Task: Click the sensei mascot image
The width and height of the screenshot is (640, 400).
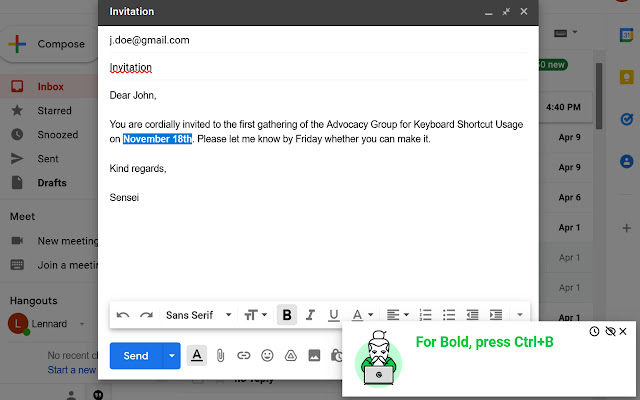Action: [x=378, y=358]
